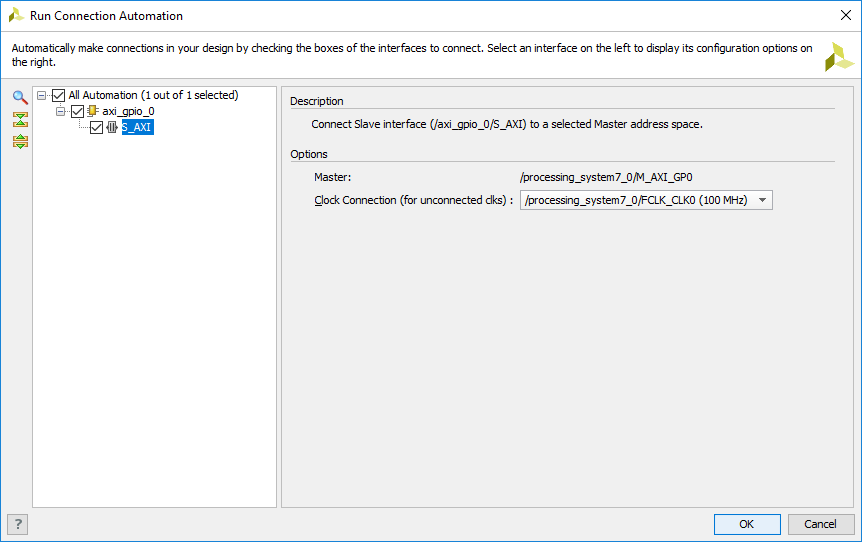This screenshot has height=542, width=862.
Task: Click the Description section heading
Action: point(317,101)
